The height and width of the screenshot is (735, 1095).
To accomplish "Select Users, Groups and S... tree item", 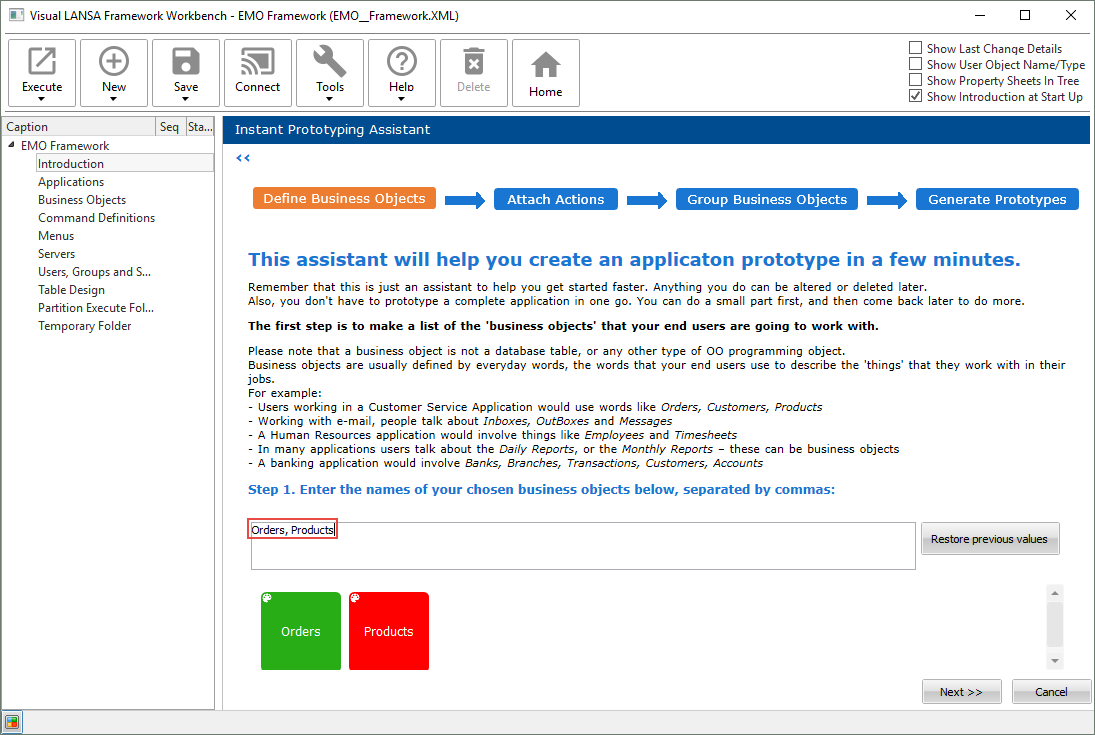I will click(x=94, y=272).
